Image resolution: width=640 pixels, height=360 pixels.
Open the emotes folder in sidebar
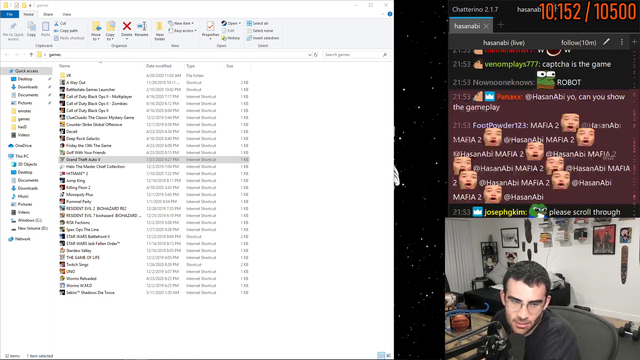coord(24,111)
